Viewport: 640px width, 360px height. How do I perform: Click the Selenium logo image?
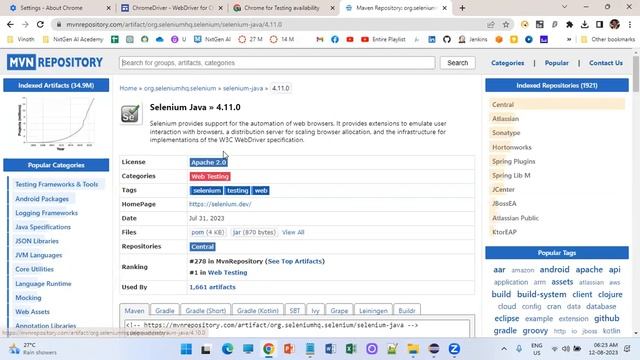pos(131,113)
